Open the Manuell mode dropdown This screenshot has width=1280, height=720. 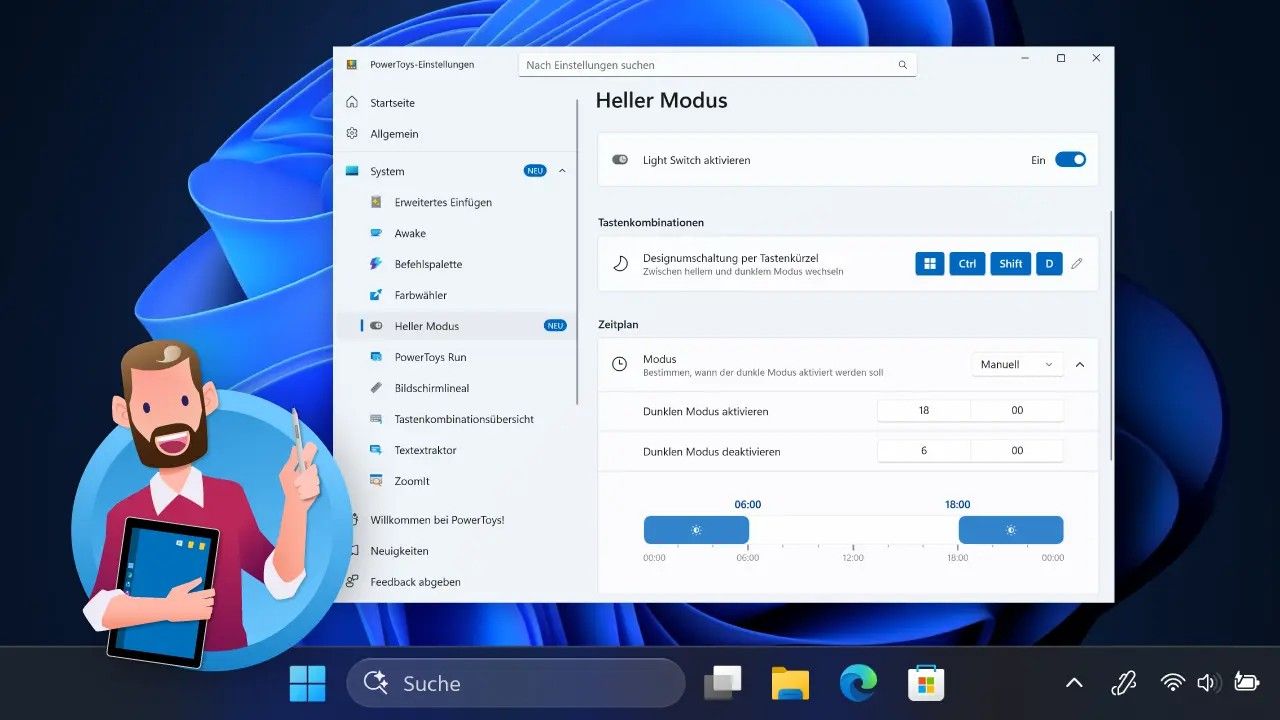(x=1017, y=365)
